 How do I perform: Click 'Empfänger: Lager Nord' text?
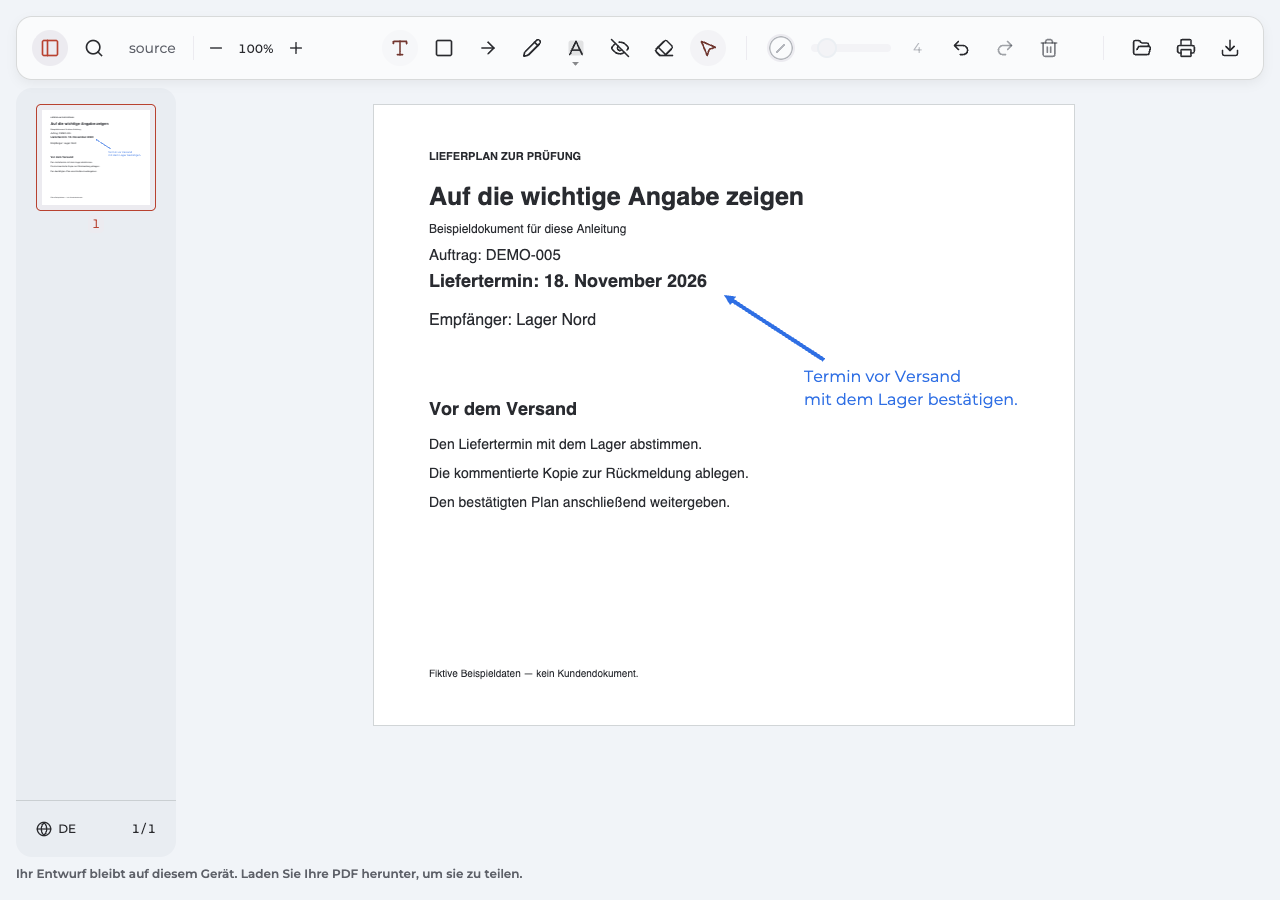tap(512, 320)
